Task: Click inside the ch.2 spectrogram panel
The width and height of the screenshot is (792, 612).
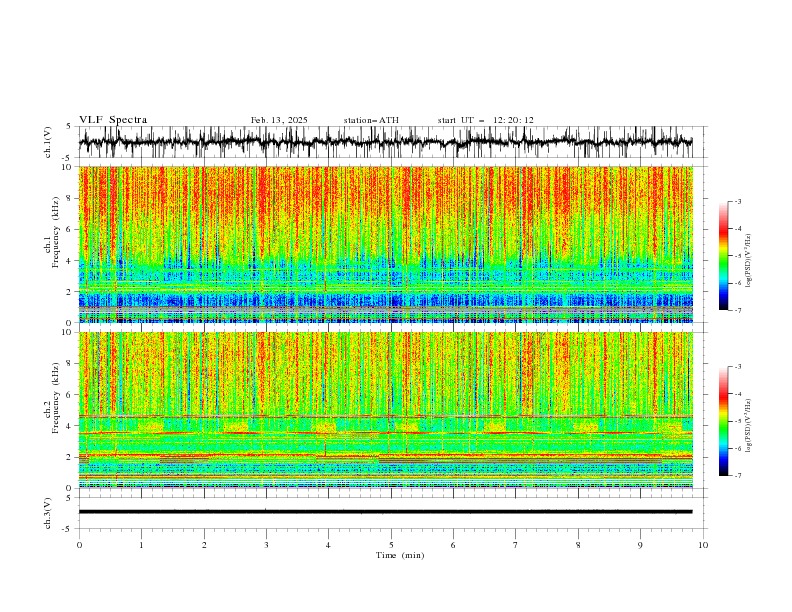Action: click(385, 410)
